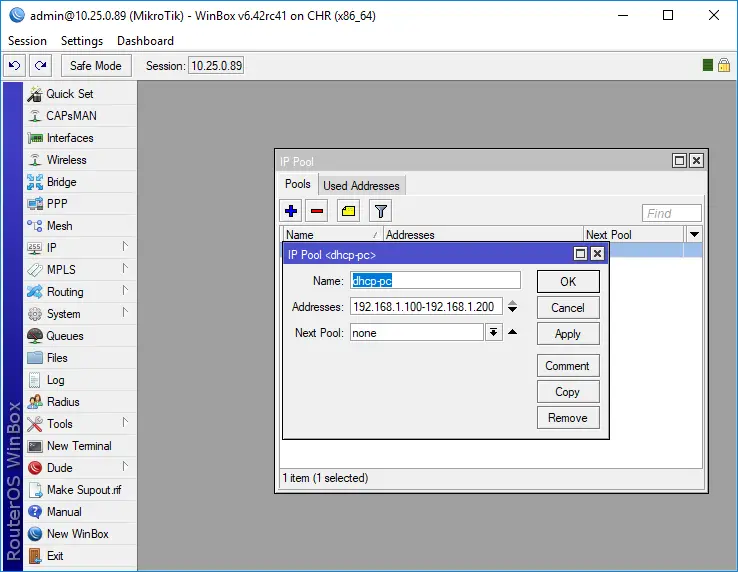Open Interfaces list
Image resolution: width=738 pixels, height=572 pixels.
[80, 138]
